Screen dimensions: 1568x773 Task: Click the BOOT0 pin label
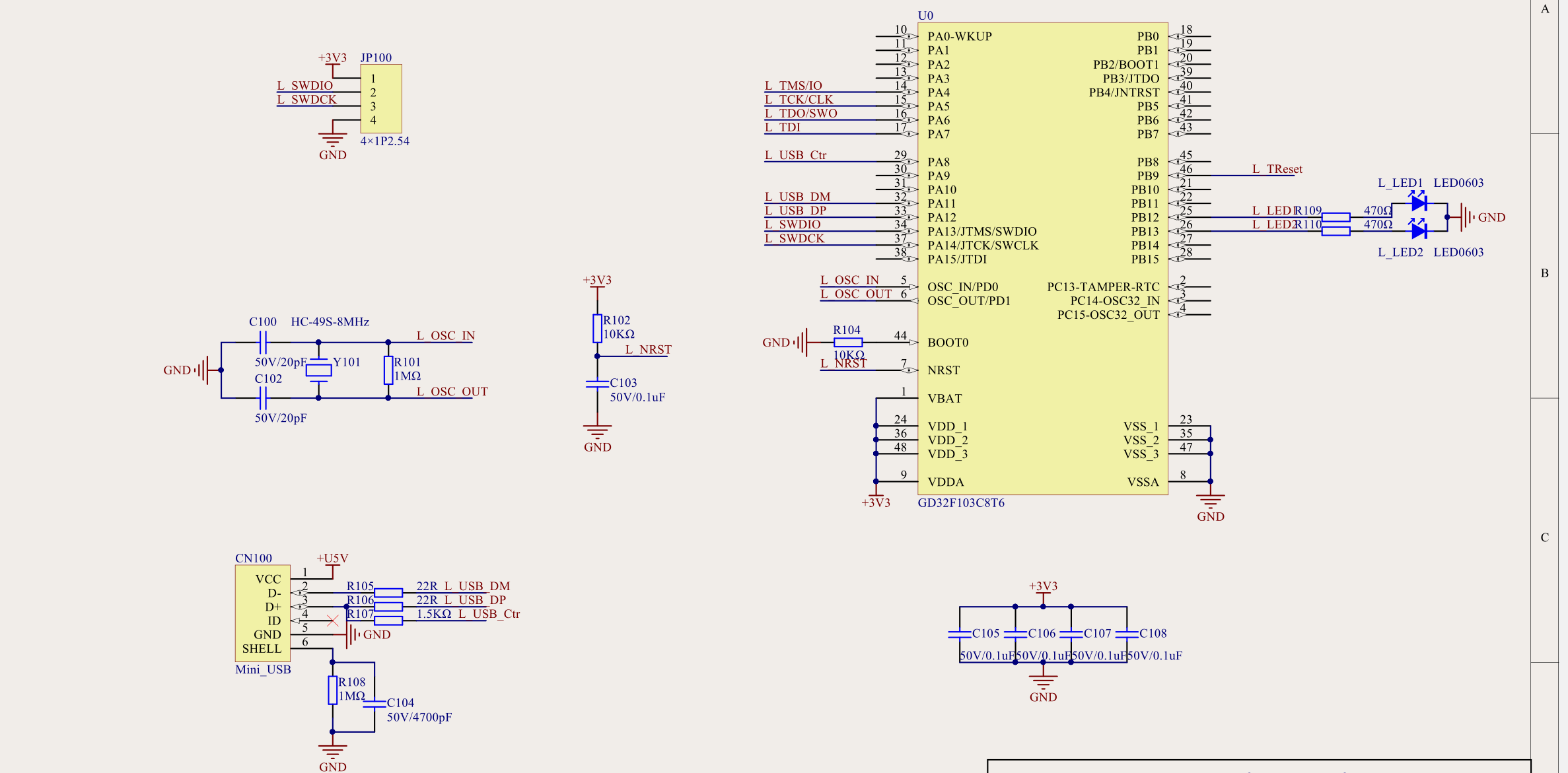(948, 343)
